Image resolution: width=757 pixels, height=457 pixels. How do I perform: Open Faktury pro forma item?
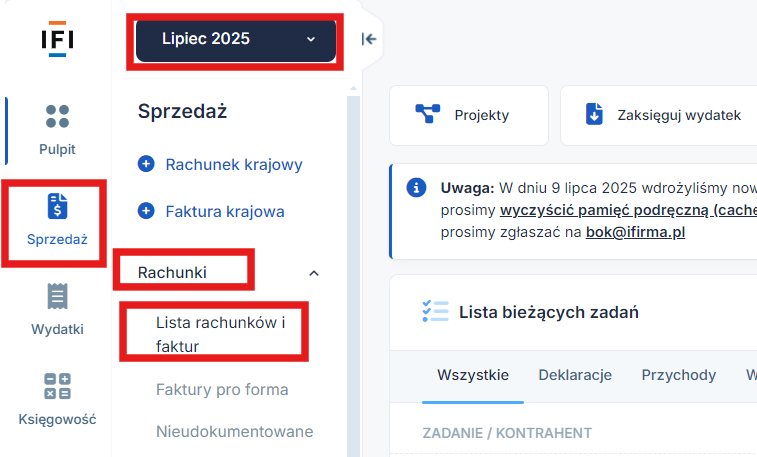[x=222, y=389]
